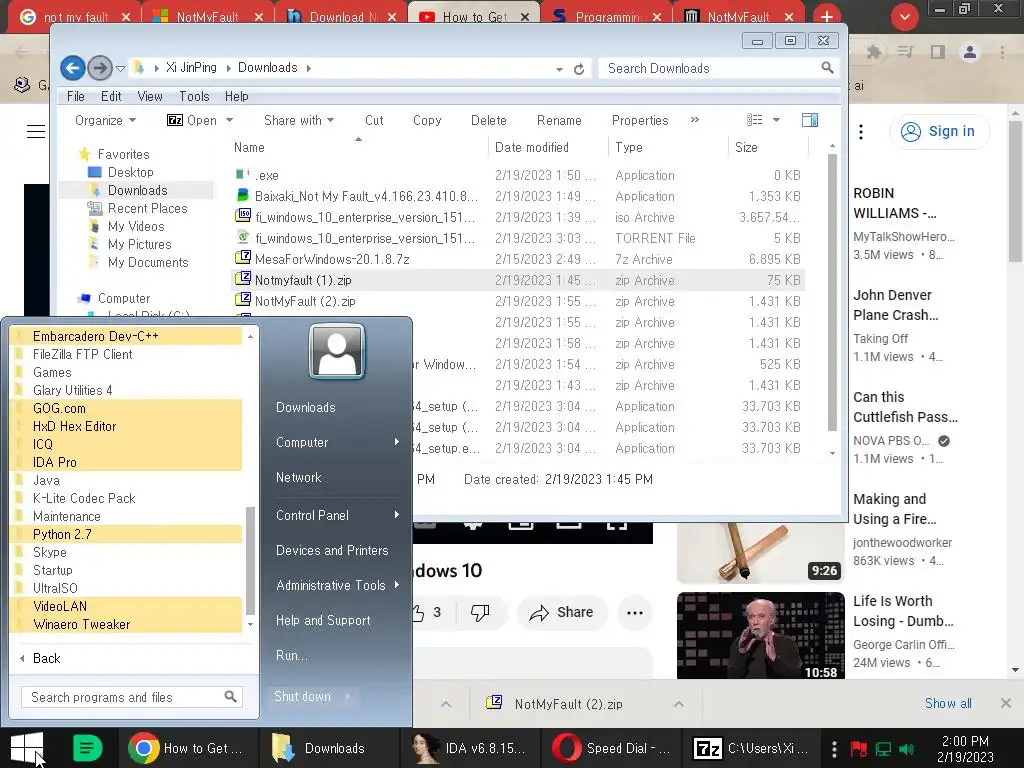Expand Computer submenu in Start menu
This screenshot has height=768, width=1024.
(x=396, y=442)
